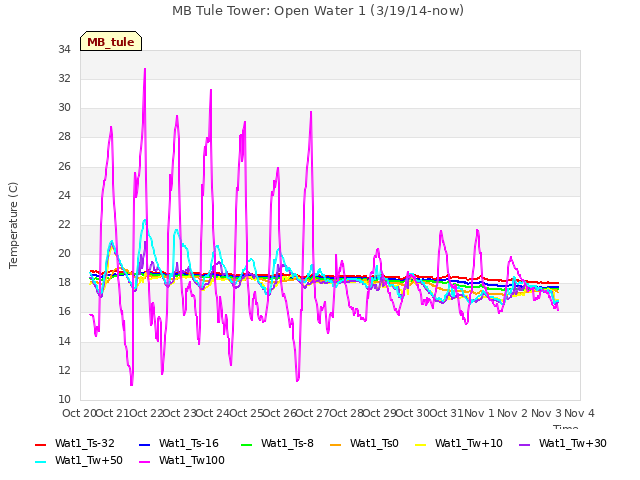The width and height of the screenshot is (640, 480).
Task: Click the 20 y-axis tick label
Action: pyautogui.click(x=64, y=254)
